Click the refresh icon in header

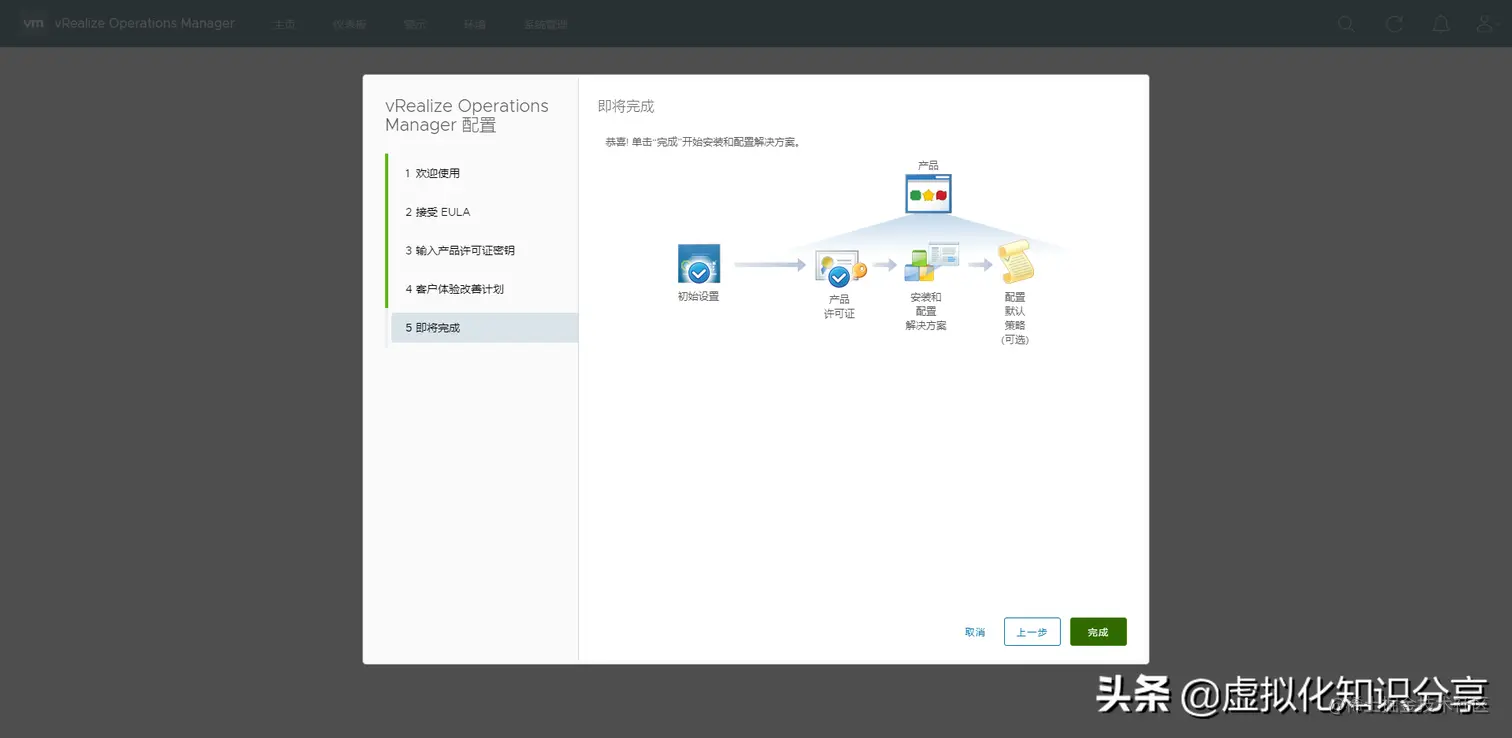(1393, 23)
